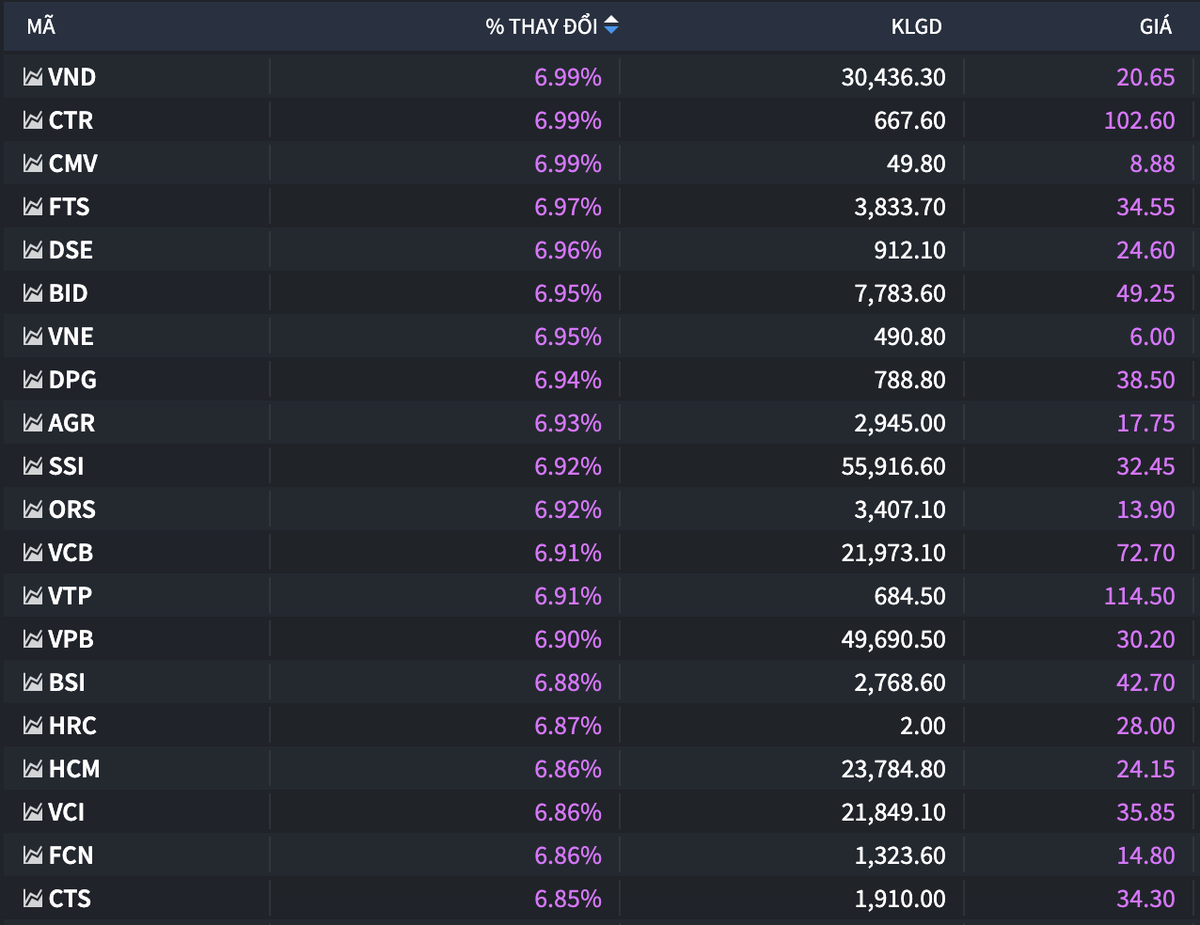Viewport: 1200px width, 925px height.
Task: Click the chart icon for FTS
Action: (x=32, y=207)
